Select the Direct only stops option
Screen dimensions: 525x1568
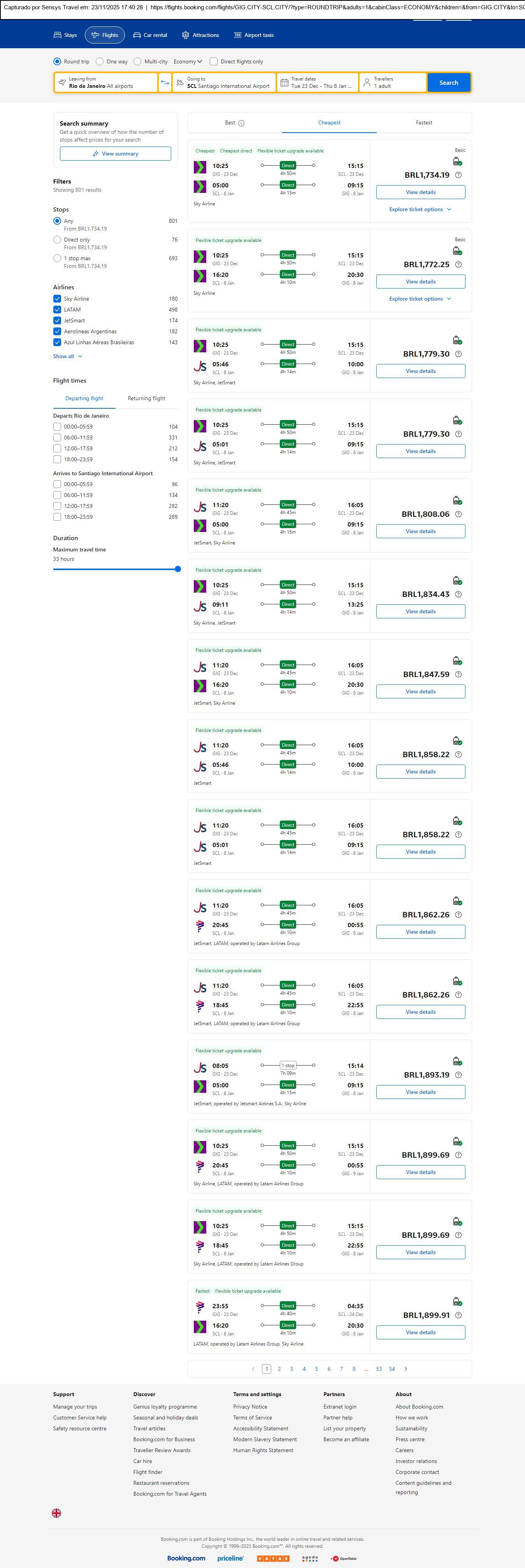coord(57,240)
